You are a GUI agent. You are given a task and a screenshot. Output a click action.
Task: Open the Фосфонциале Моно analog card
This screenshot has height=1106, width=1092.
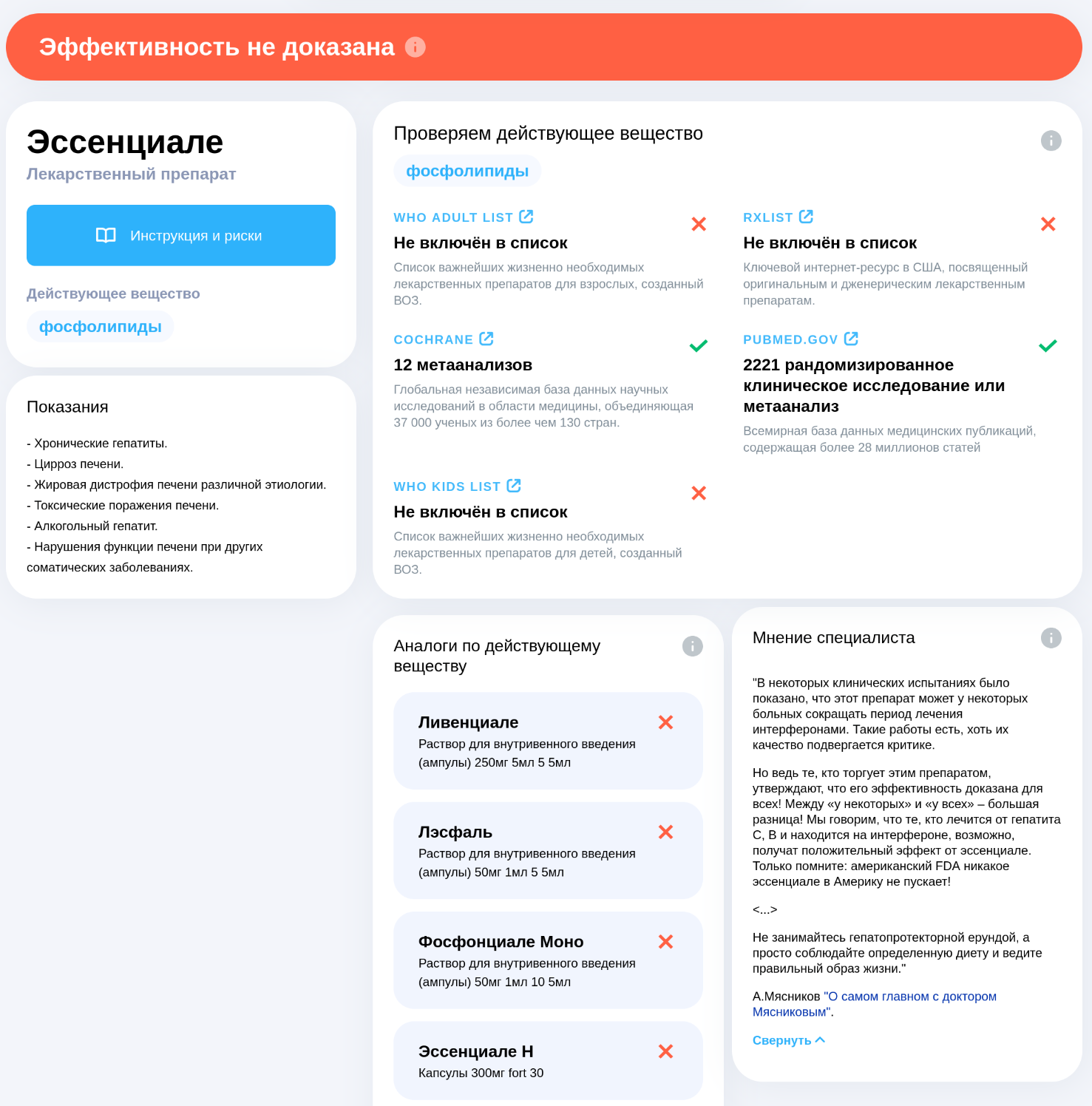[x=548, y=960]
